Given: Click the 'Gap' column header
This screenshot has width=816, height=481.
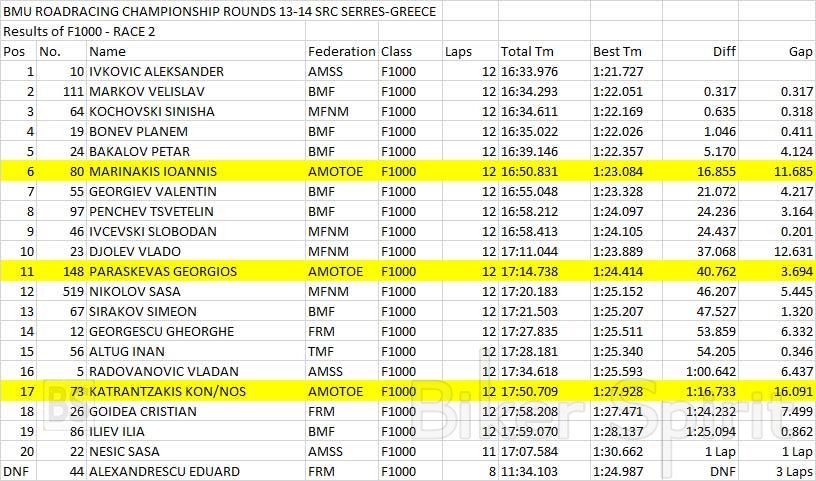Looking at the screenshot, I should [800, 51].
